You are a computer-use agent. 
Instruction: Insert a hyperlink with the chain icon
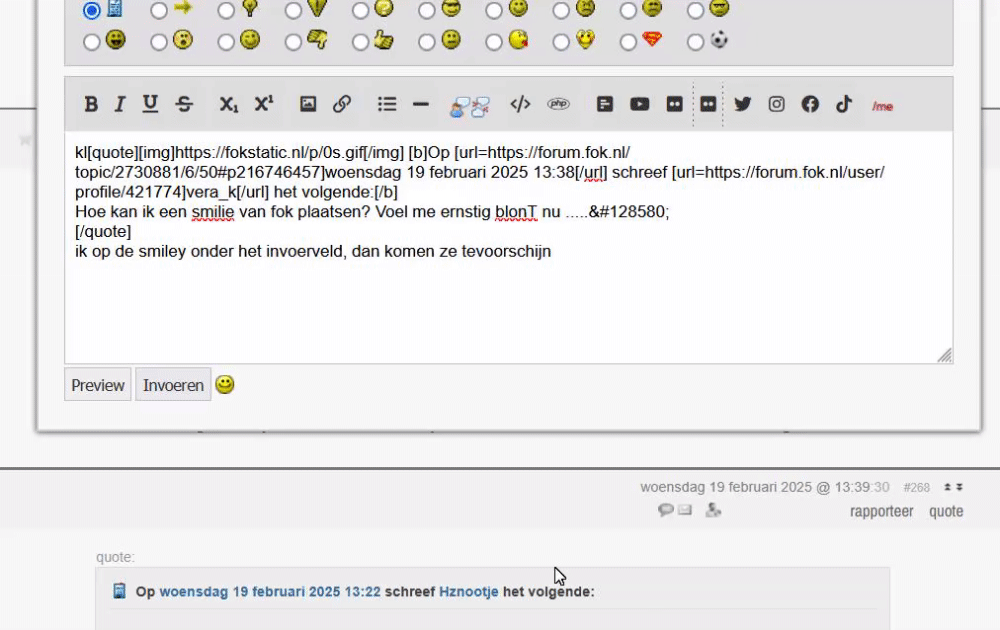click(342, 104)
